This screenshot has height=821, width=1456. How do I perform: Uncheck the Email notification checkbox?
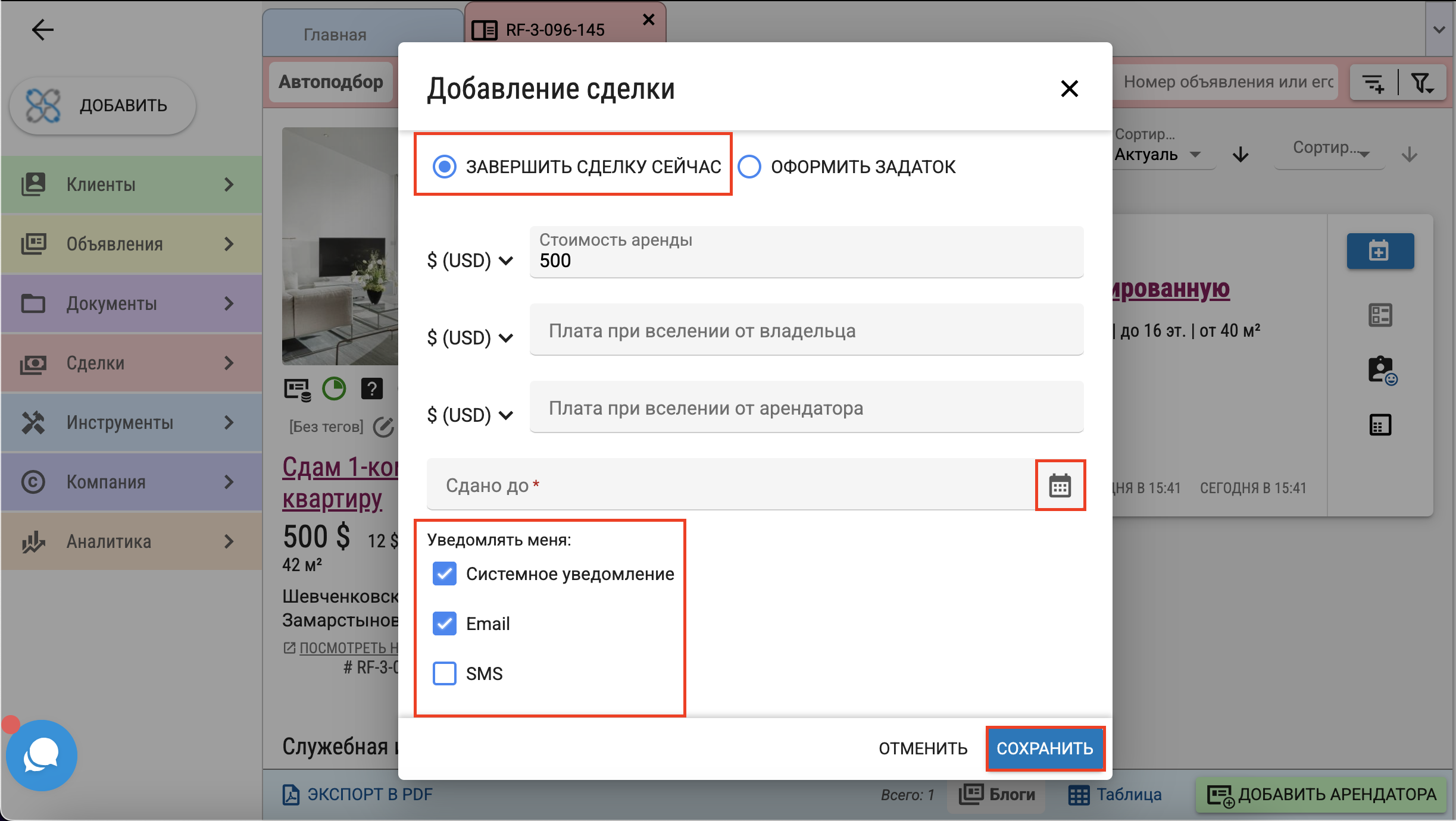click(445, 623)
